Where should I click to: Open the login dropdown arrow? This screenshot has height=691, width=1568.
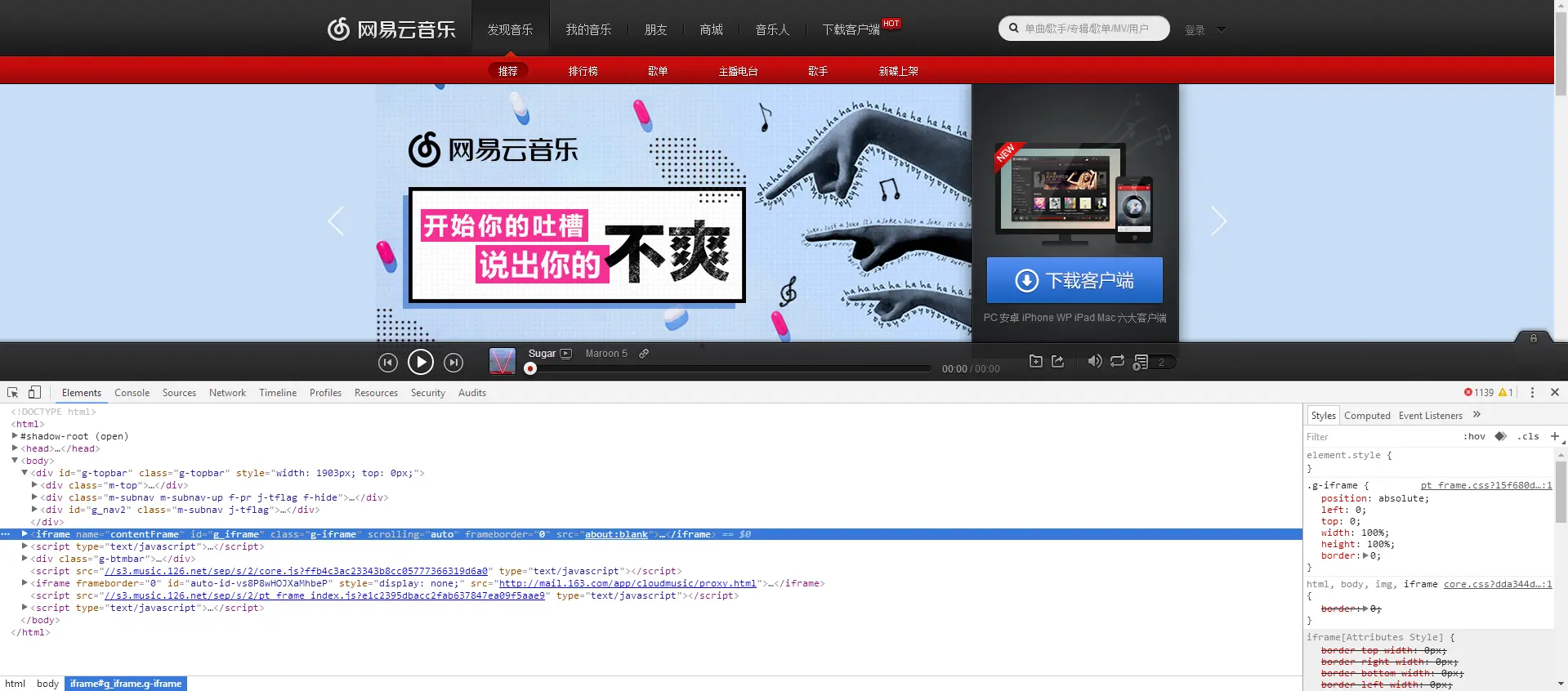(1222, 29)
